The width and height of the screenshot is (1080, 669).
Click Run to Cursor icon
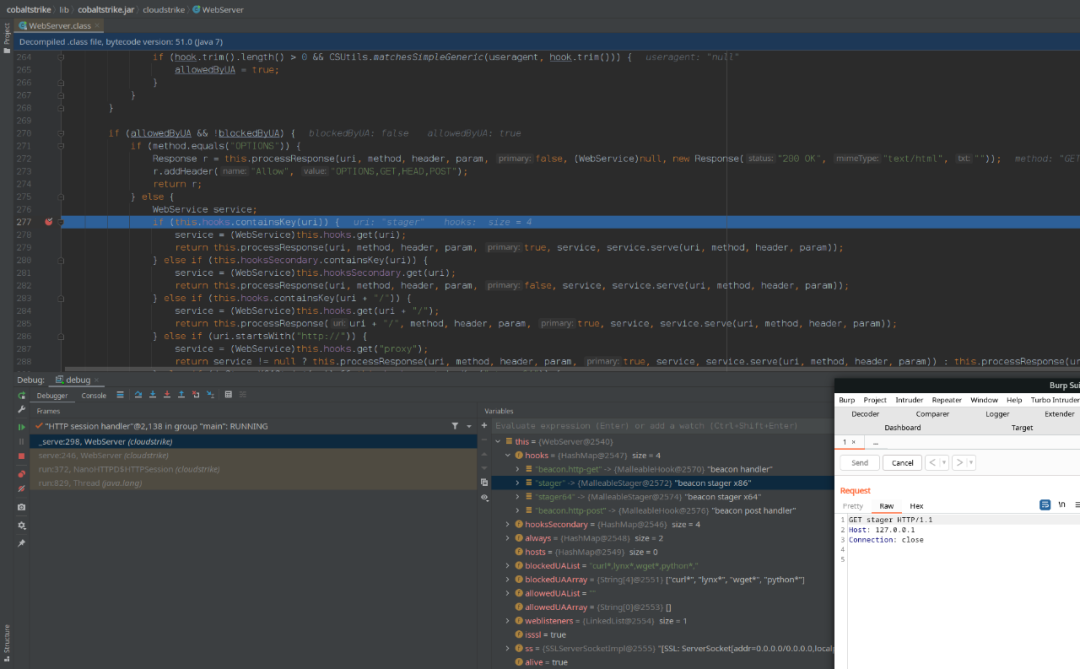coord(210,395)
